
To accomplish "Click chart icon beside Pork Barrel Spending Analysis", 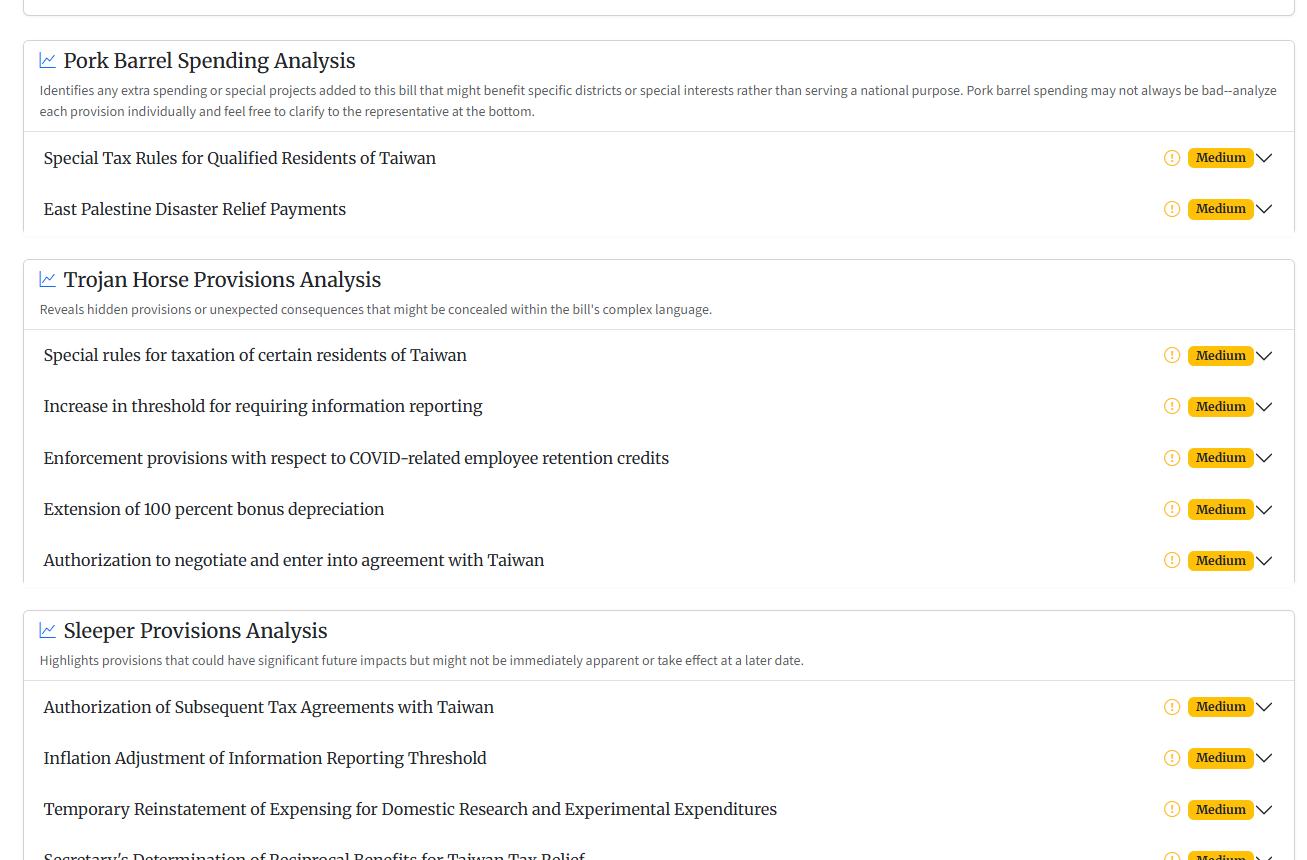I will 48,60.
